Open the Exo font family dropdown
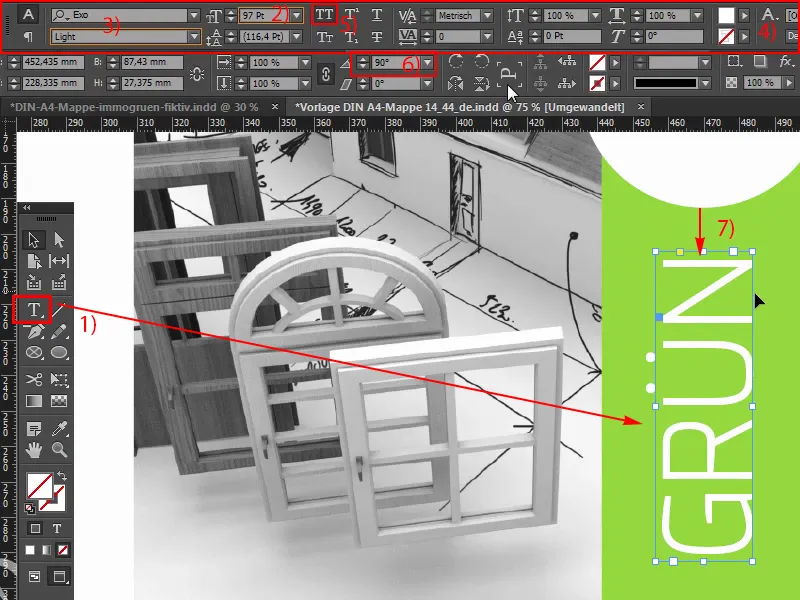800x600 pixels. 193,13
